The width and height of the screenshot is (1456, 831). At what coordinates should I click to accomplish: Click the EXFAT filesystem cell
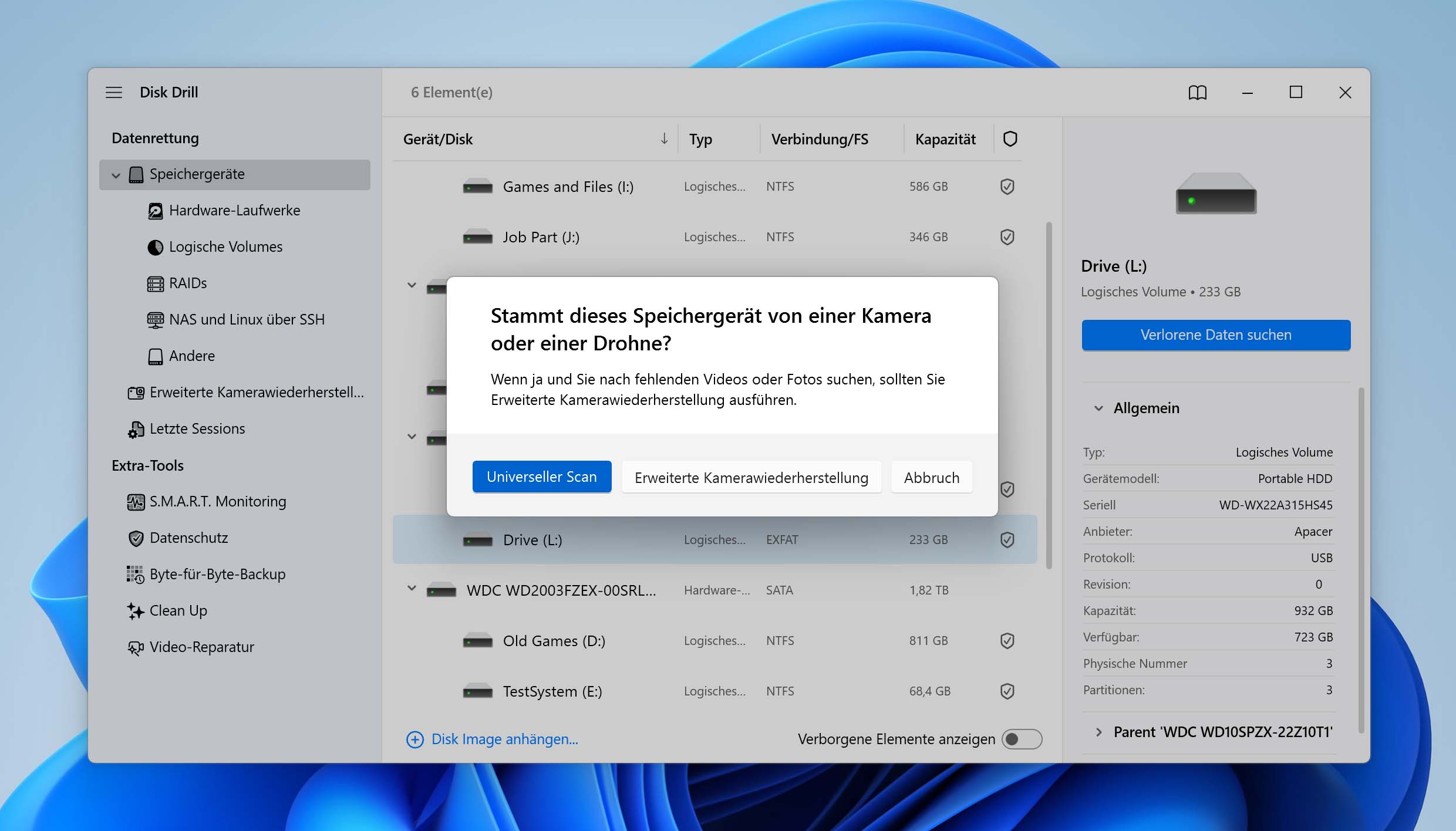(782, 540)
